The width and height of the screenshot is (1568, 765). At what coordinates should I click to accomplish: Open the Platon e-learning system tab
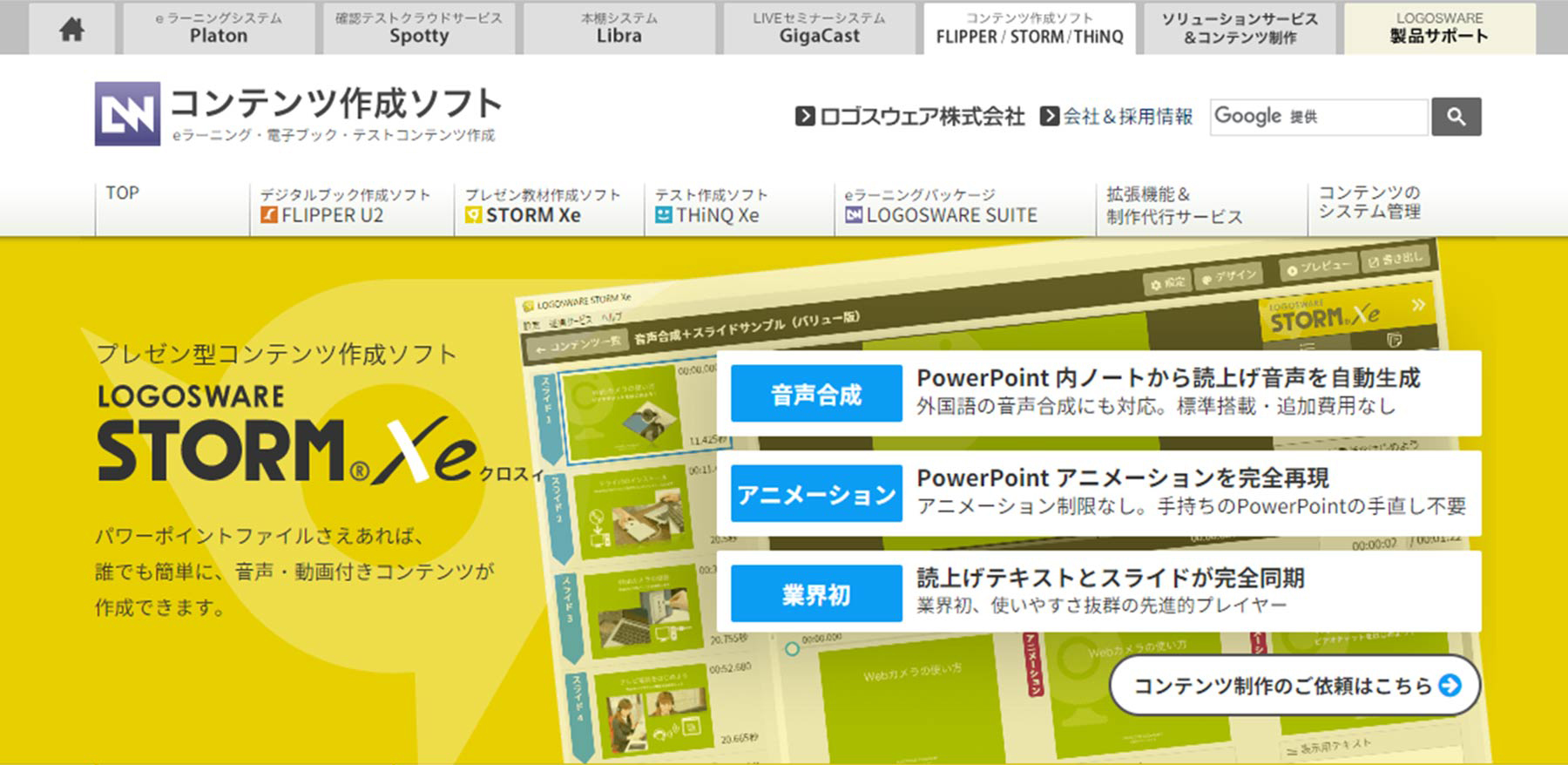coord(219,29)
